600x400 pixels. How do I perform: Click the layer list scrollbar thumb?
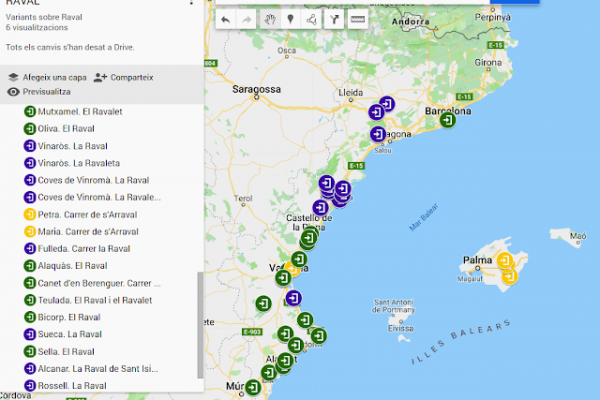[x=200, y=325]
